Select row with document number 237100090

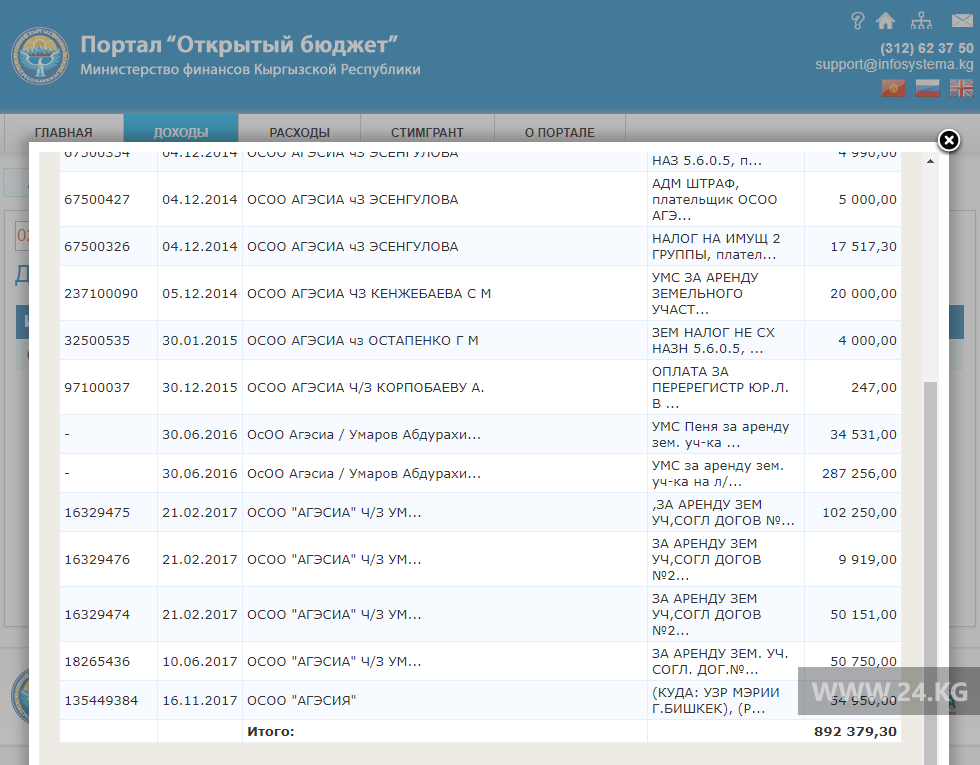[x=102, y=293]
